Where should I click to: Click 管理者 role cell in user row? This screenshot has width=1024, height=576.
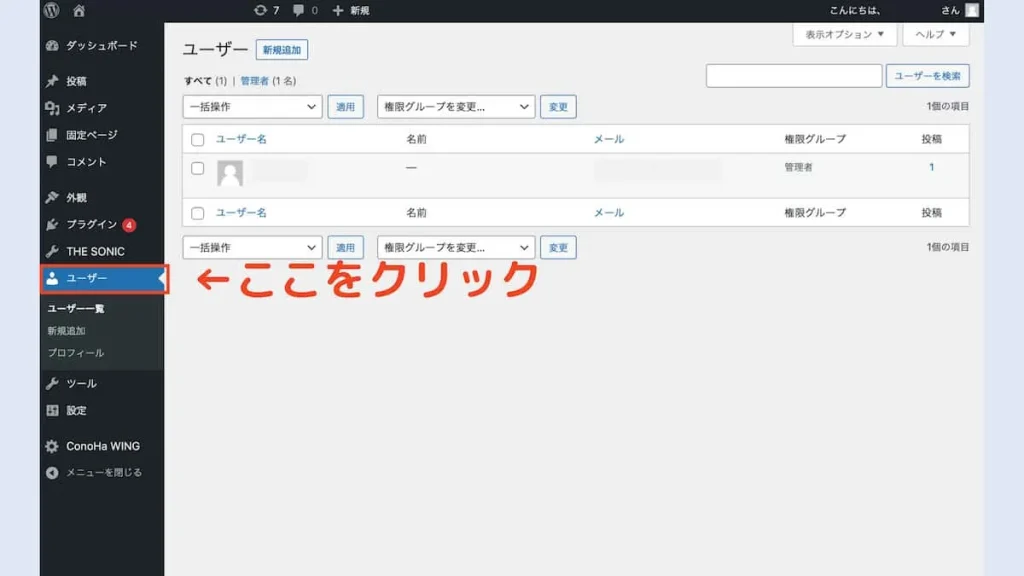(x=799, y=167)
